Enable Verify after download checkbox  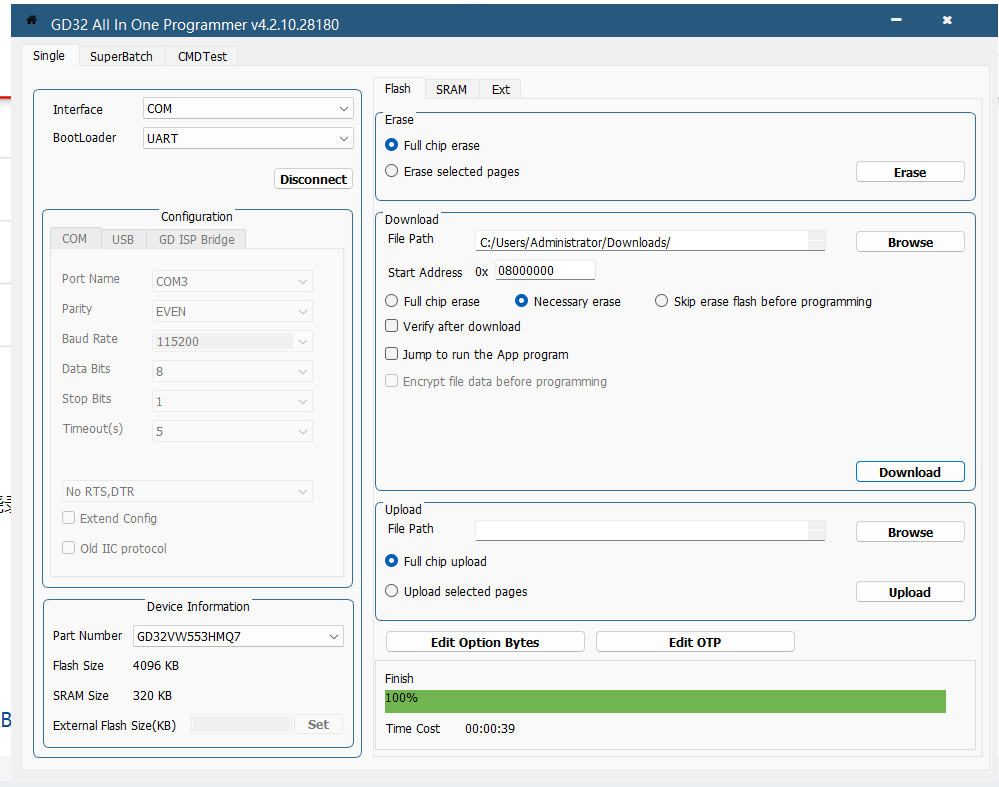coord(392,326)
